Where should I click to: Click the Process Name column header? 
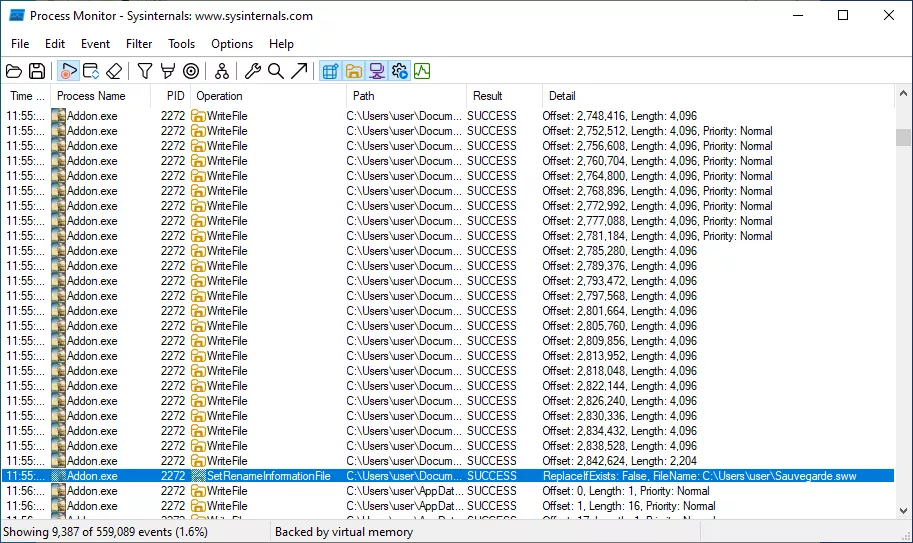pos(91,96)
